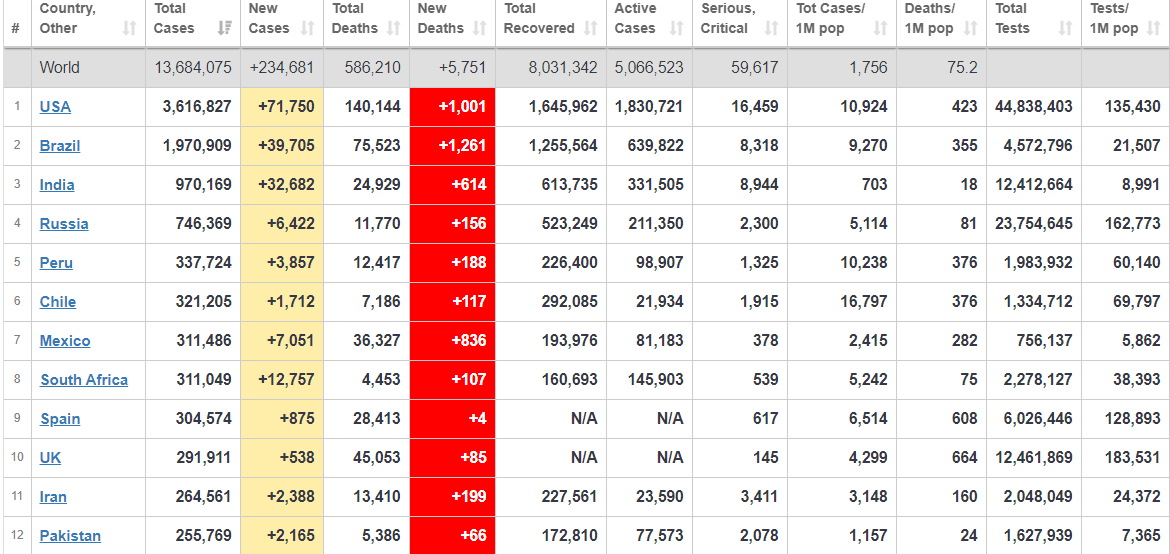Sort table by Total Deaths arrows
Image resolution: width=1170 pixels, height=554 pixels.
[x=393, y=28]
